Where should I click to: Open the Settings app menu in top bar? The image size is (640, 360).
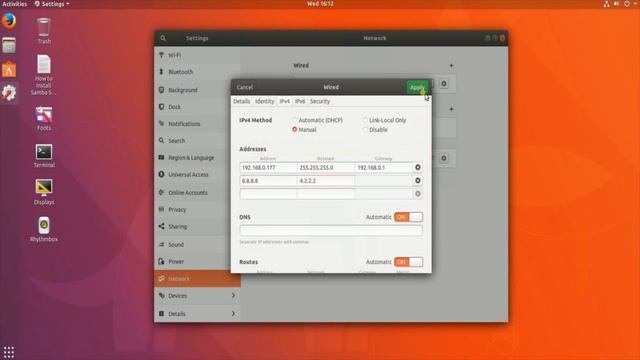pyautogui.click(x=52, y=4)
